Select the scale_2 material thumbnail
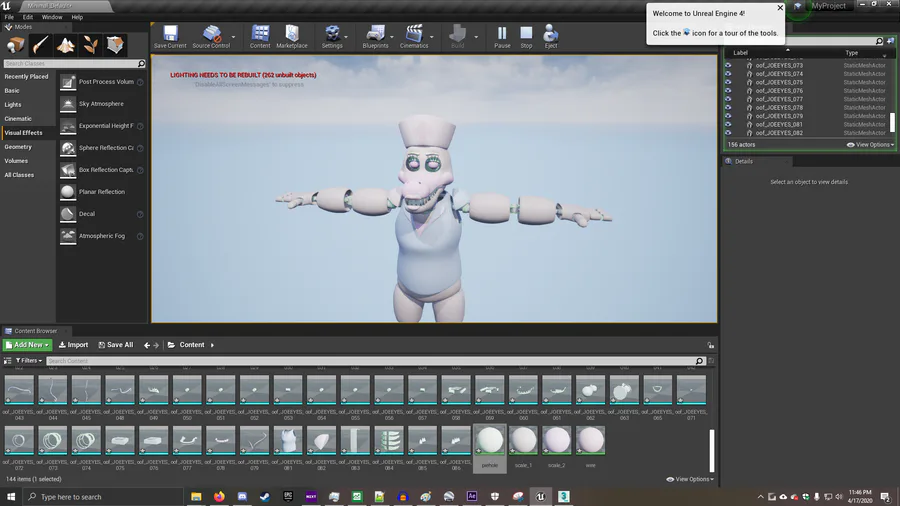The image size is (900, 506). (x=557, y=441)
